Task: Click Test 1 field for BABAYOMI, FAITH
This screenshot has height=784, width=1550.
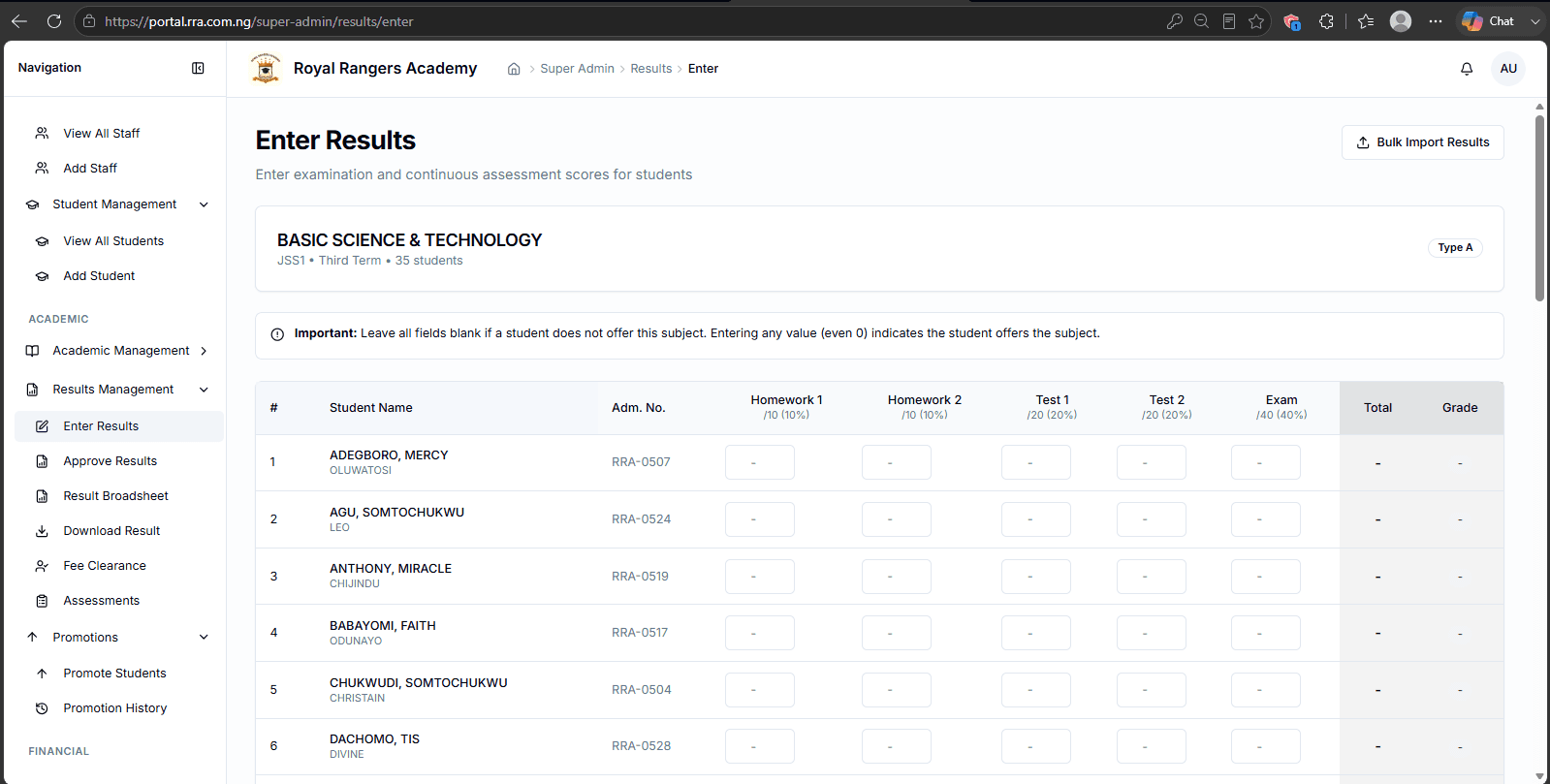Action: 1035,633
